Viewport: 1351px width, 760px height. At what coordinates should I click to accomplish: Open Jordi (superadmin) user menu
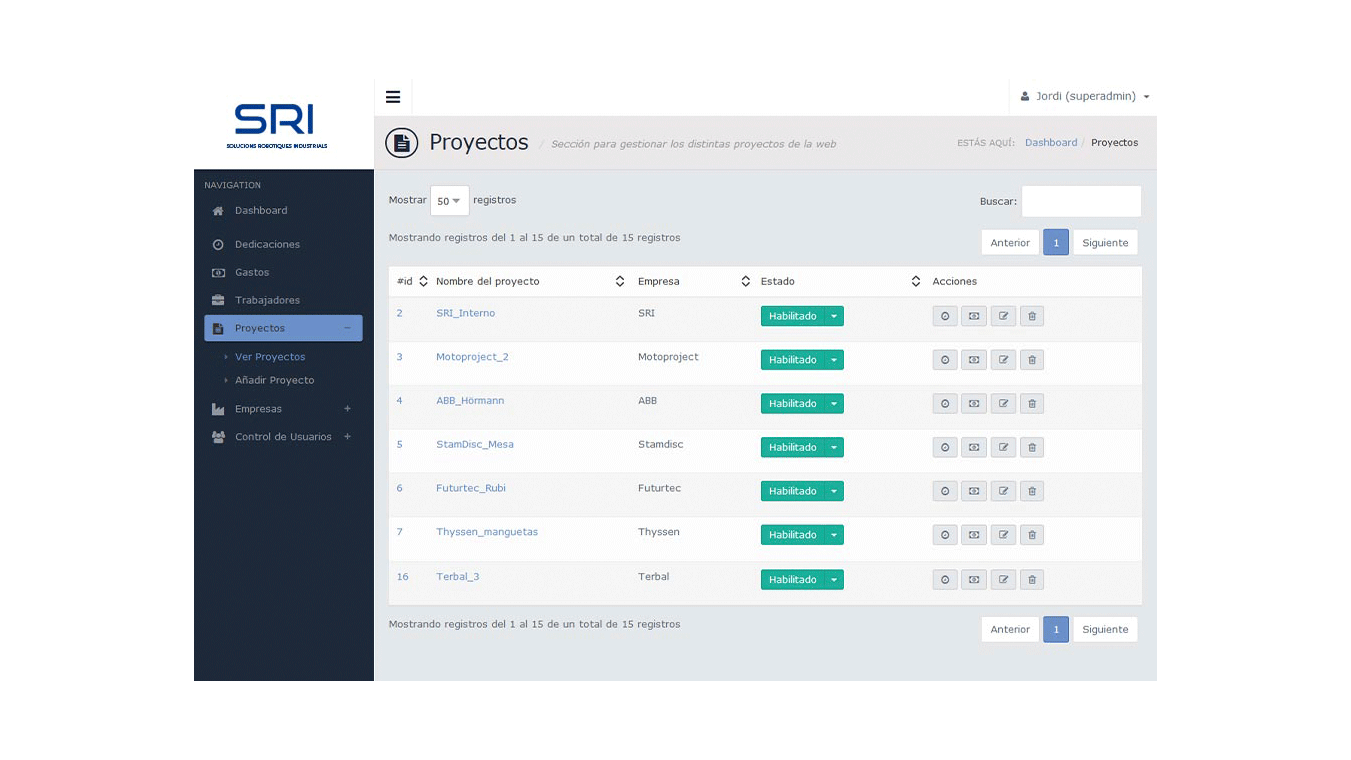[x=1085, y=97]
